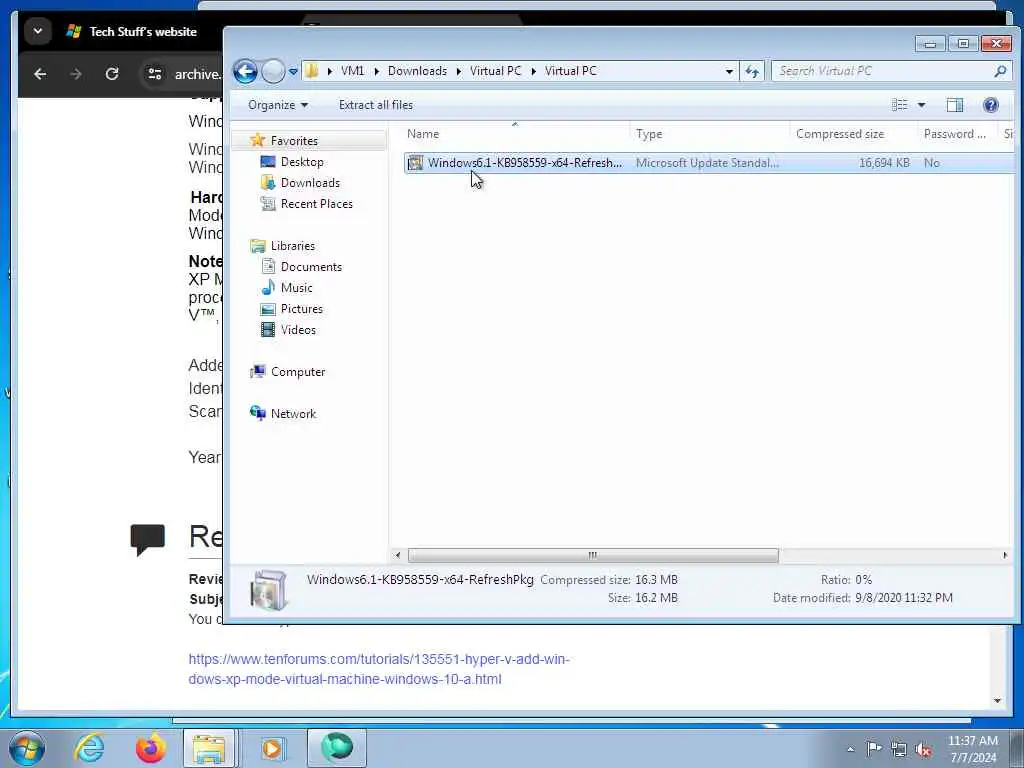Select the first Virtual PC breadcrumb segment
The image size is (1024, 768).
point(496,71)
